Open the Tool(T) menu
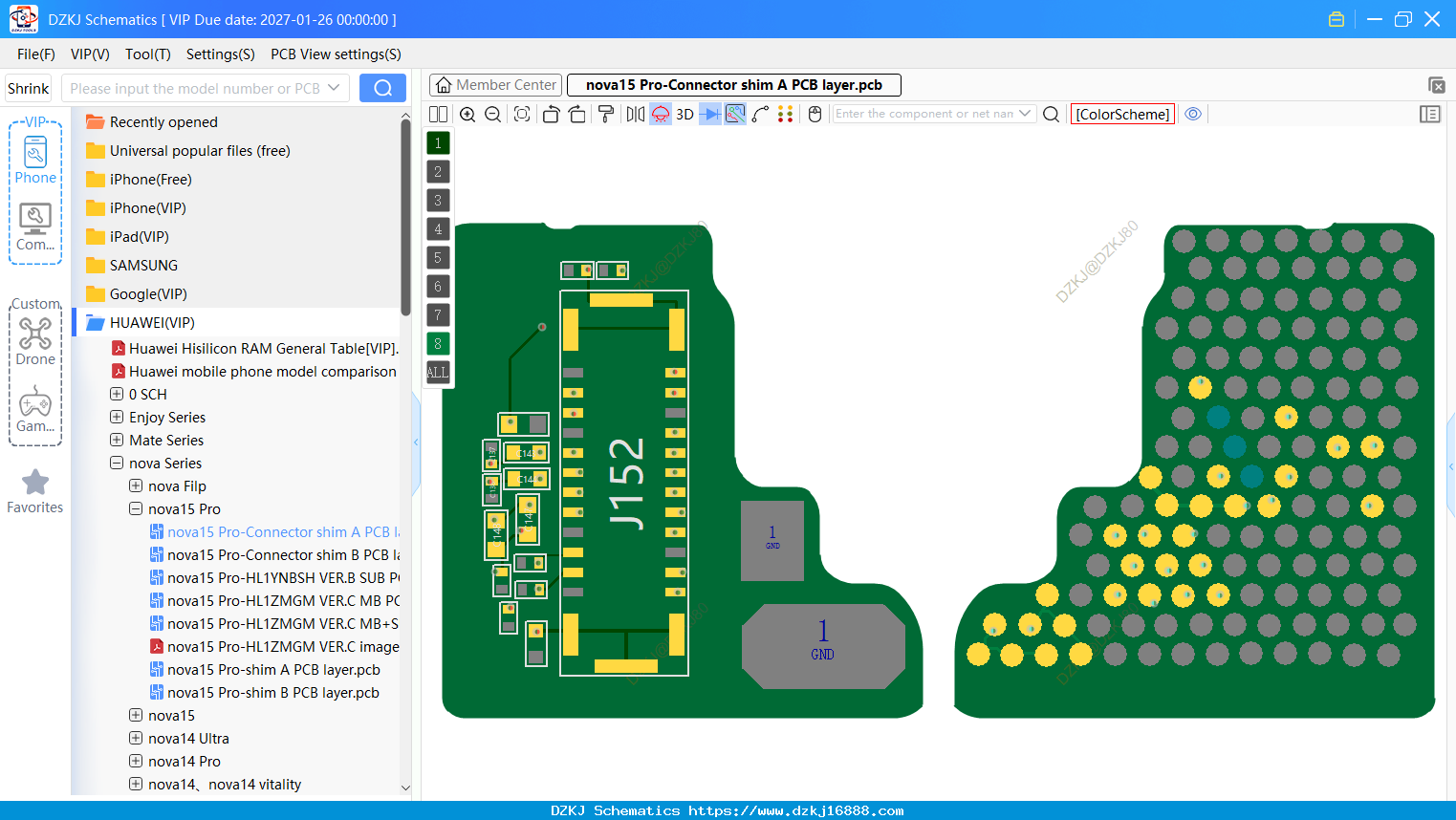The width and height of the screenshot is (1456, 820). [148, 54]
